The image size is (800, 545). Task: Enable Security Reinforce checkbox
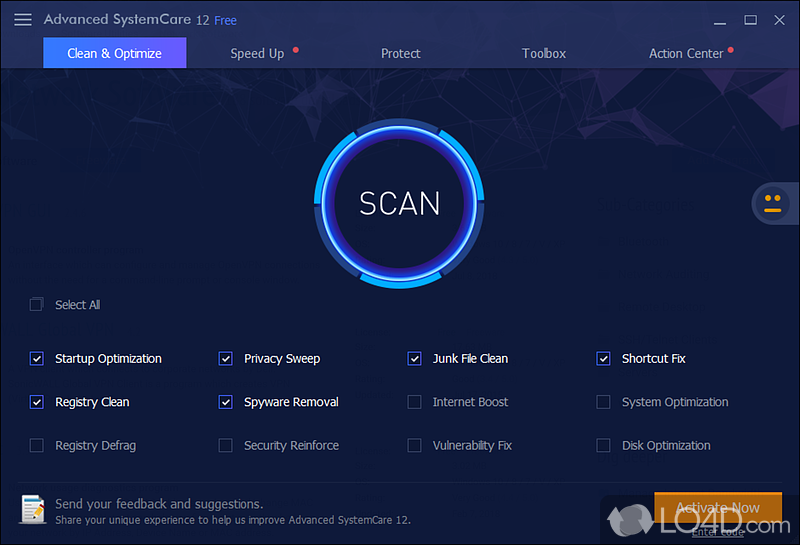226,445
